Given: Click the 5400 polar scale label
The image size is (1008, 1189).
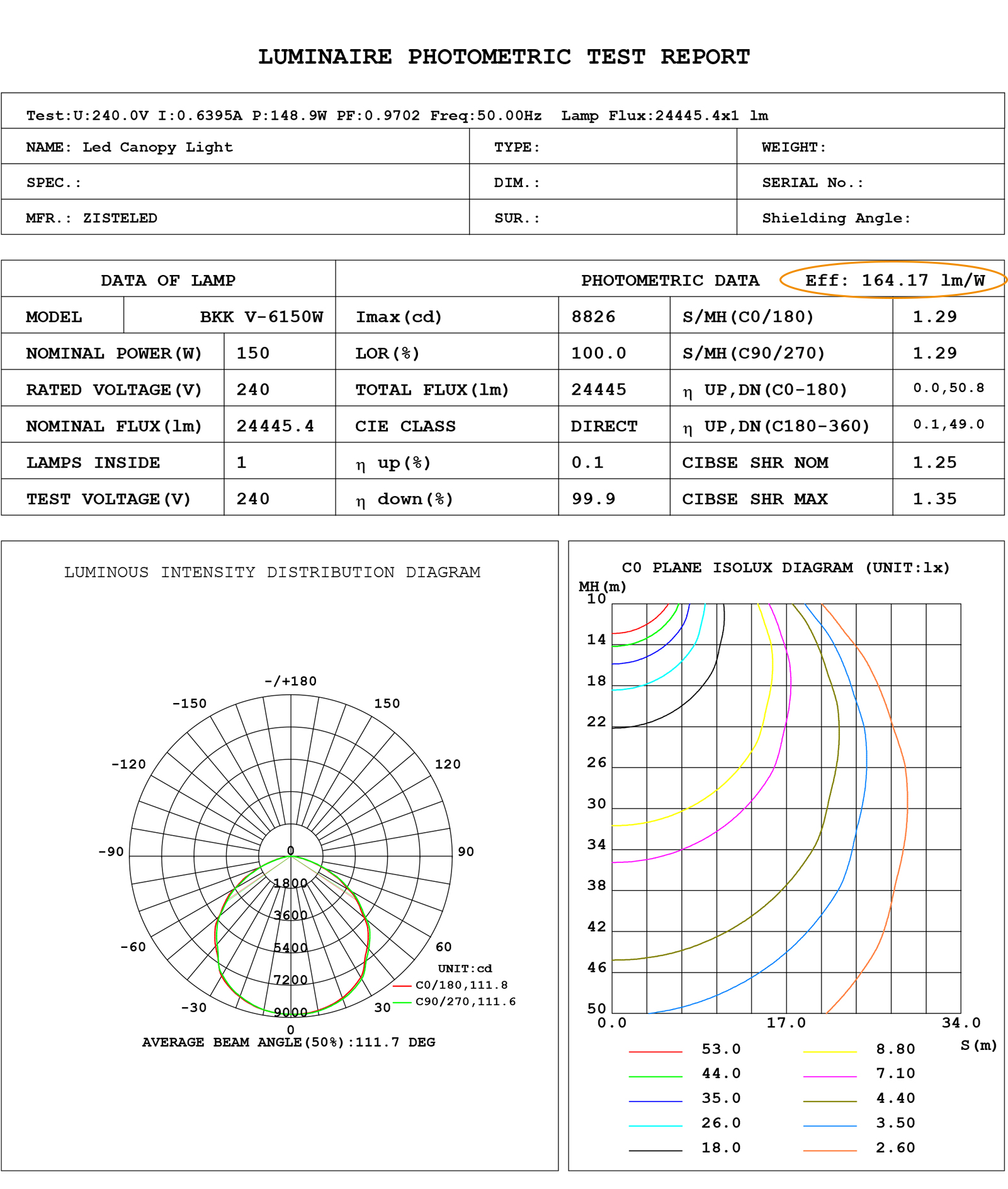Looking at the screenshot, I should 290,947.
